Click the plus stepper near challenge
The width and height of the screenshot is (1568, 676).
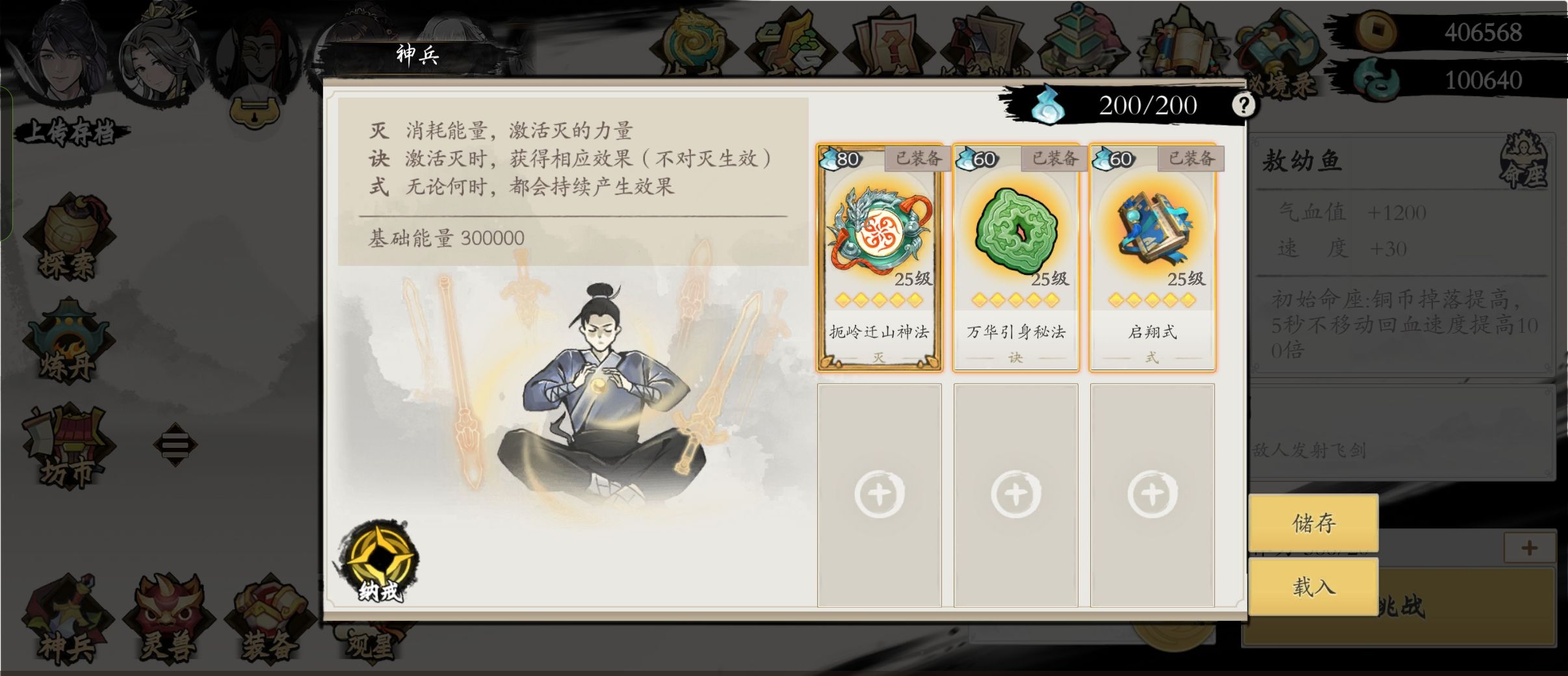[x=1530, y=547]
